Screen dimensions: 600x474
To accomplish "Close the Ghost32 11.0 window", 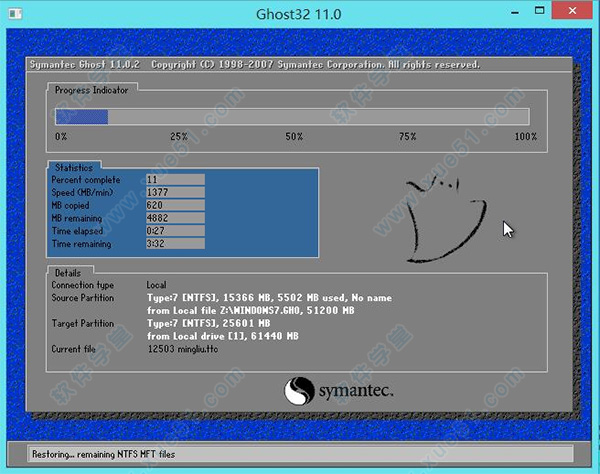I will (x=572, y=10).
